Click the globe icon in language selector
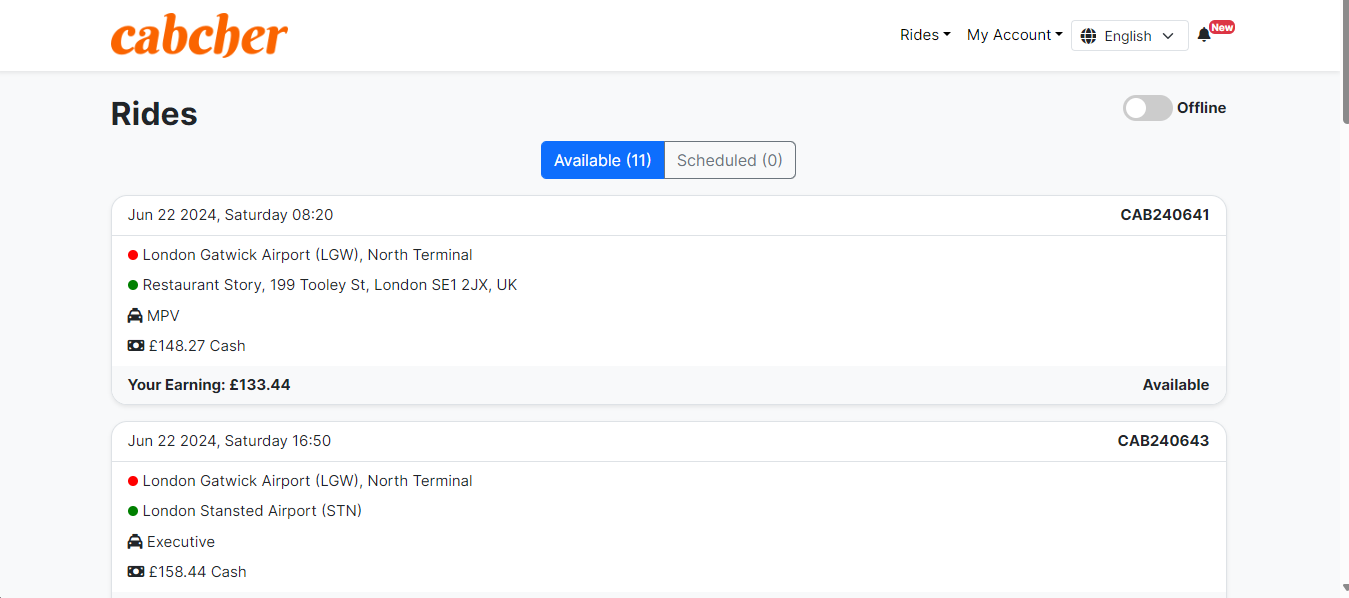1349x598 pixels. [x=1088, y=36]
